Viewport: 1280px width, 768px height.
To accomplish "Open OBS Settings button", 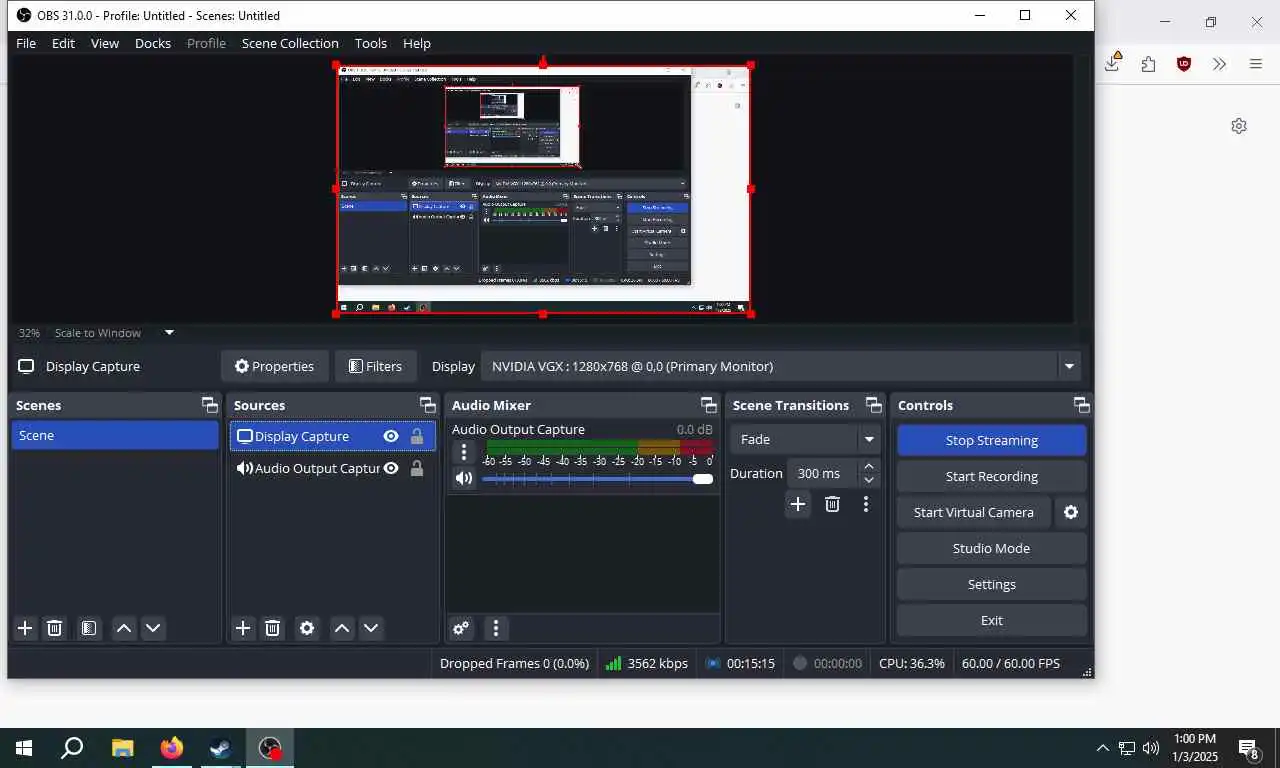I will tap(992, 584).
